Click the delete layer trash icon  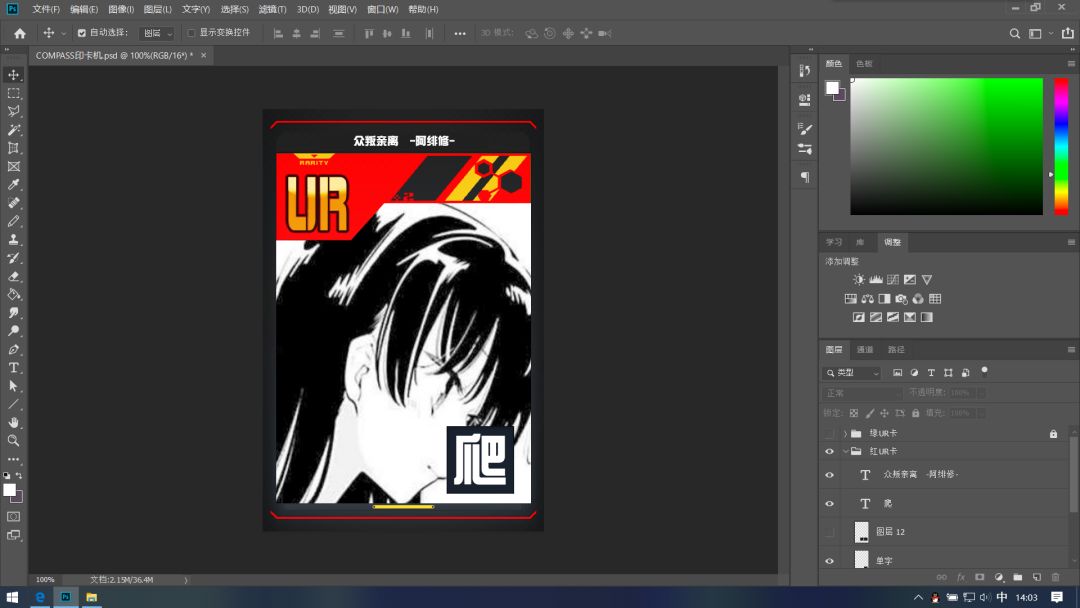pyautogui.click(x=1055, y=577)
